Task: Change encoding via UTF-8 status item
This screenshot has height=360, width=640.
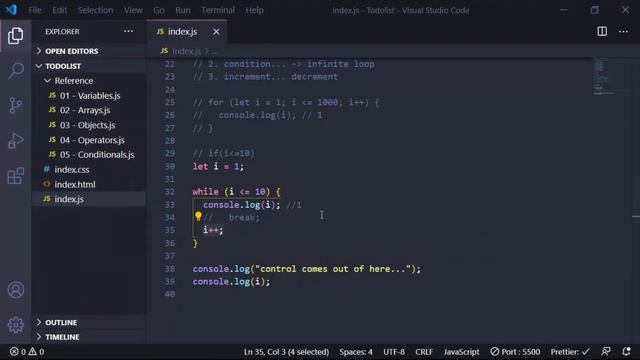Action: (x=394, y=351)
